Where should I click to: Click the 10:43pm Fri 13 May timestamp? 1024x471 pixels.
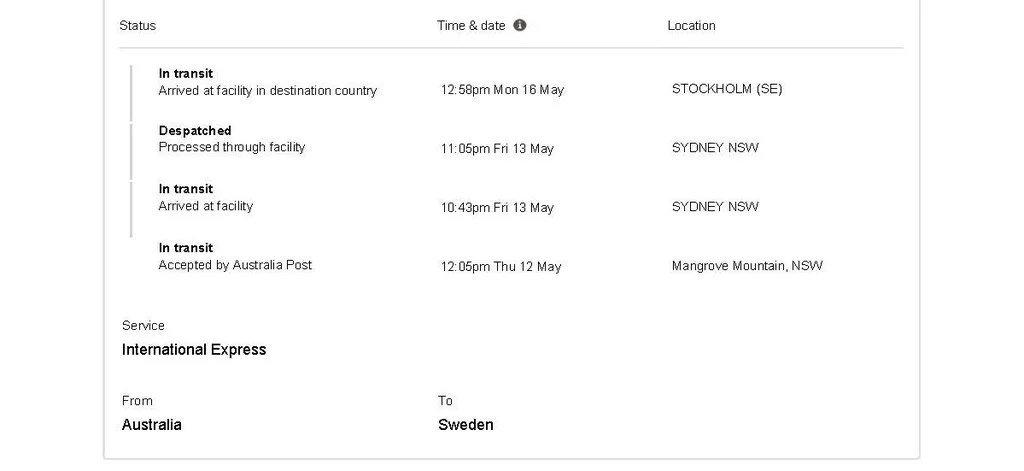pos(497,208)
